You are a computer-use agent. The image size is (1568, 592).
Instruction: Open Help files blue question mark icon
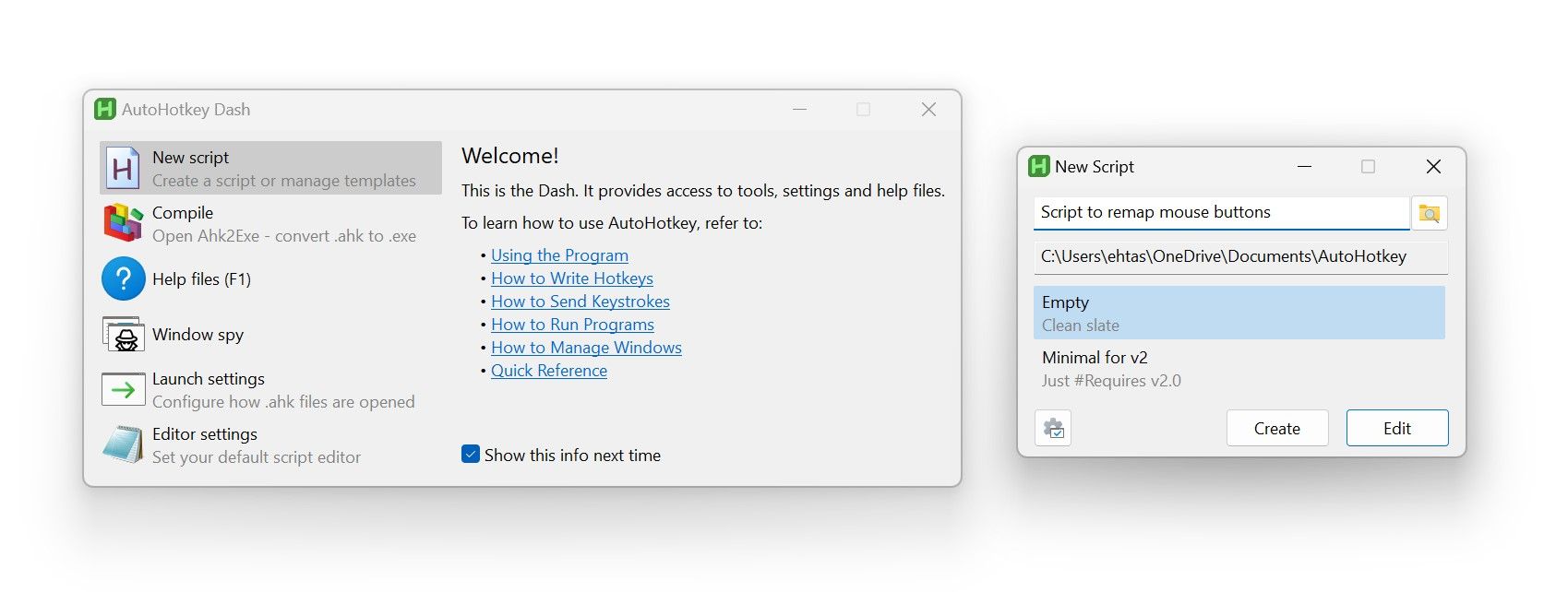[x=123, y=279]
